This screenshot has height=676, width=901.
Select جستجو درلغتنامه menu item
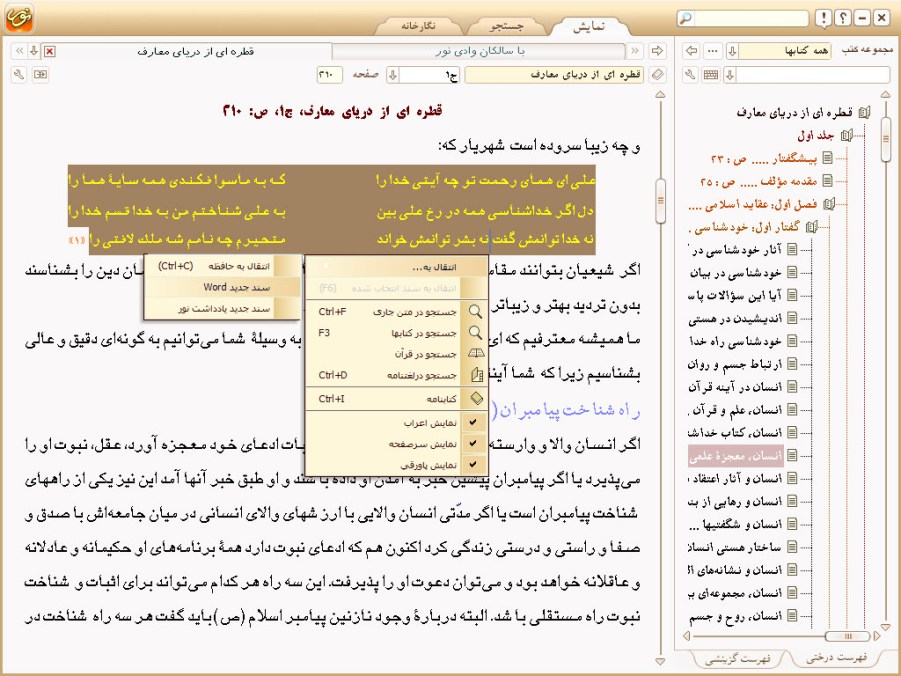click(x=396, y=375)
